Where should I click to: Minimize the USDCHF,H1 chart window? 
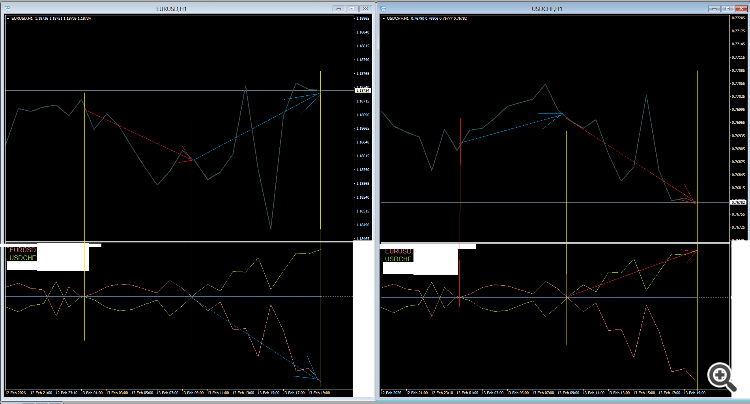coord(715,9)
